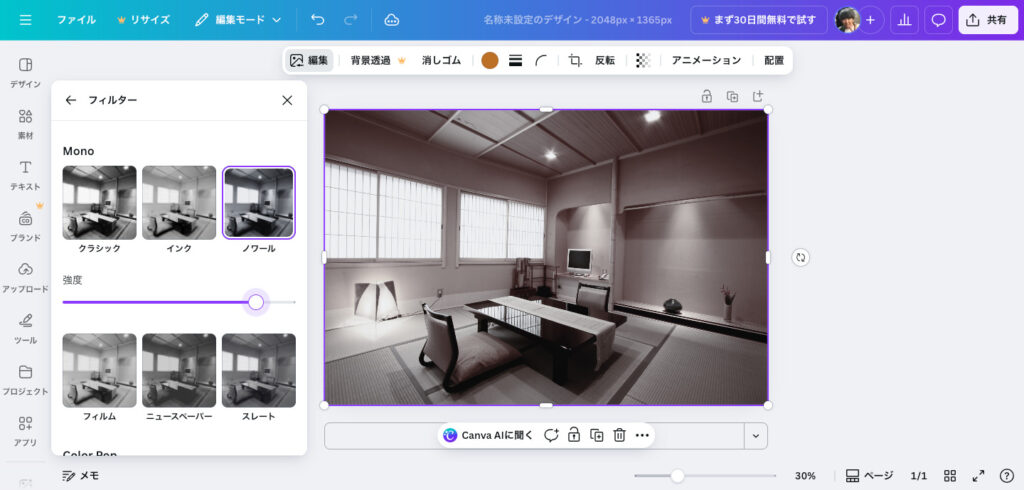Click the undo arrow in the top bar
The image size is (1024, 490).
pyautogui.click(x=318, y=20)
